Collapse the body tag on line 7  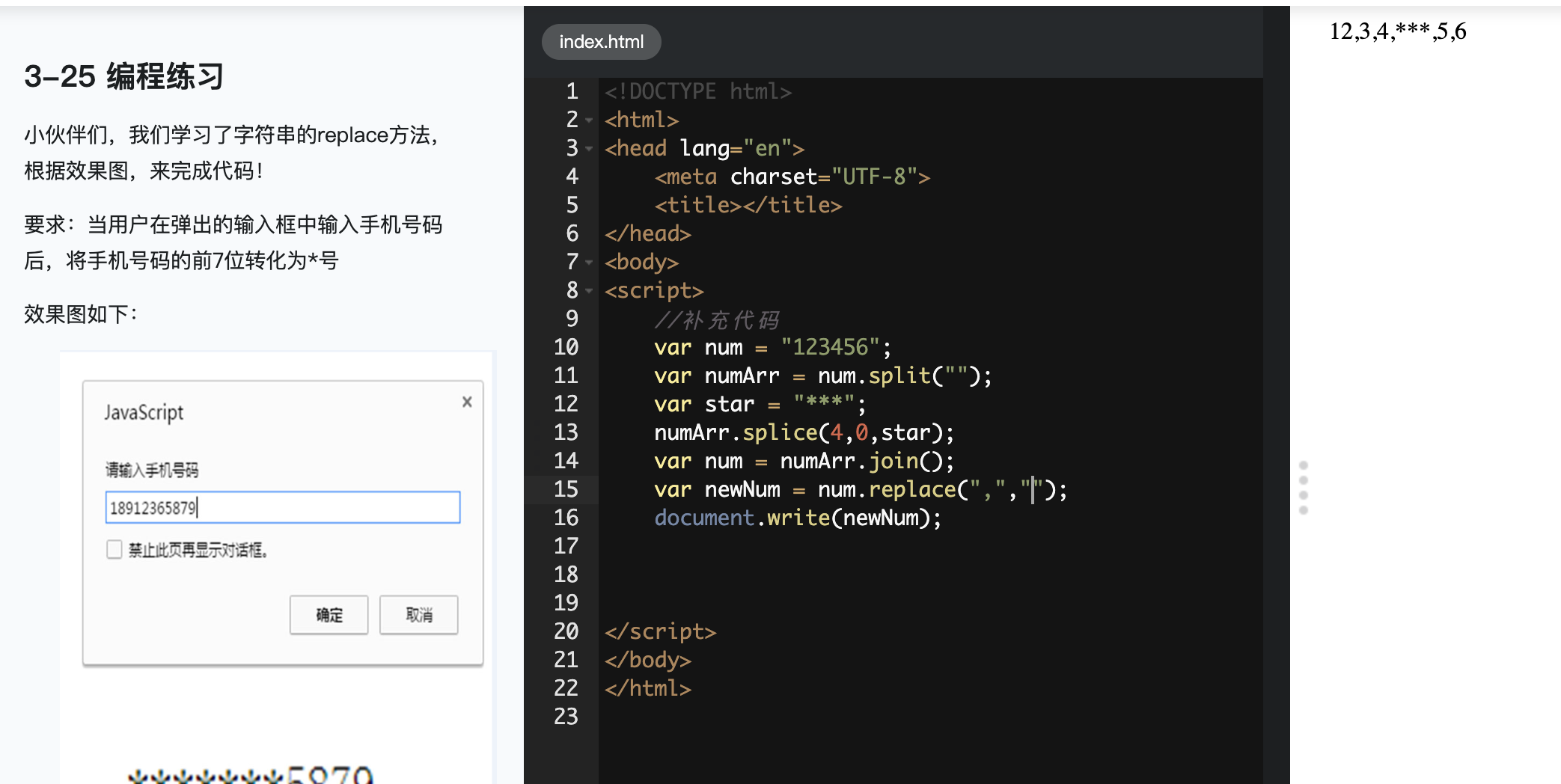(x=589, y=263)
